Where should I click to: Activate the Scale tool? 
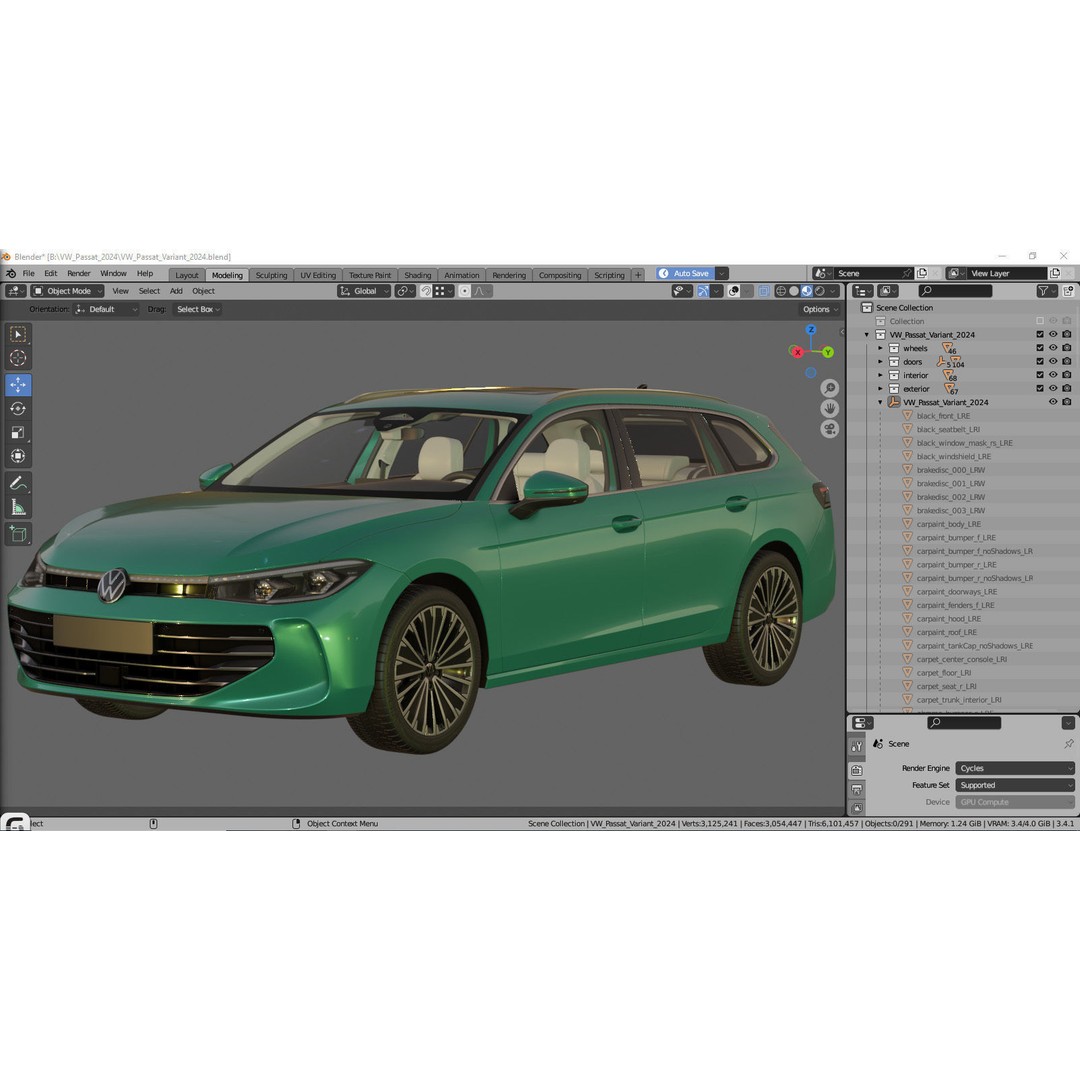coord(18,433)
